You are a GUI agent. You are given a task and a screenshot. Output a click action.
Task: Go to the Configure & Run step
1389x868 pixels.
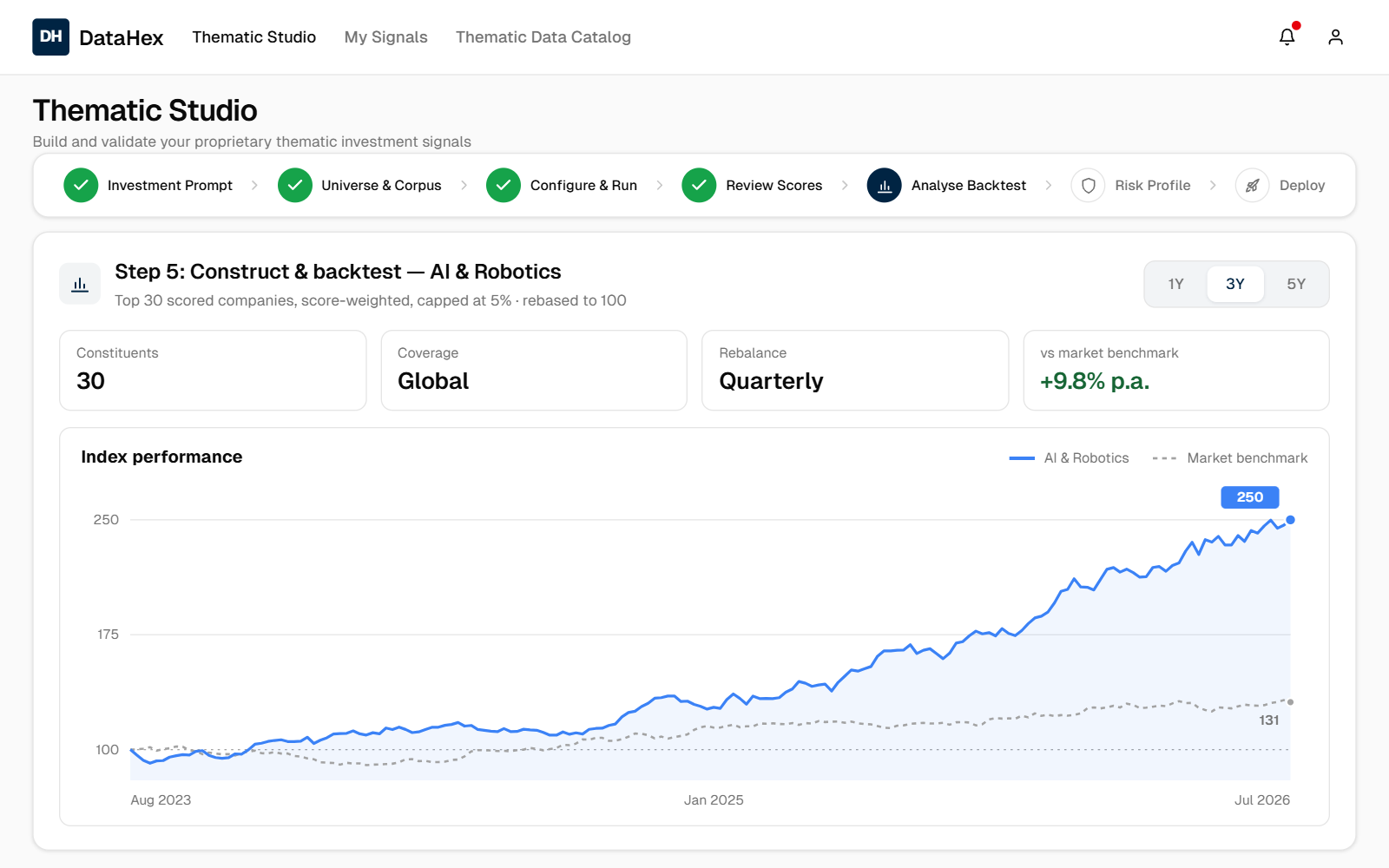pyautogui.click(x=583, y=185)
